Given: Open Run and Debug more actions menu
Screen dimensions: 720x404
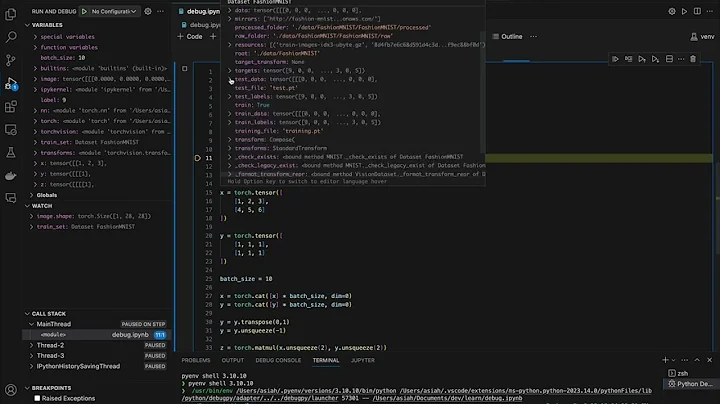Looking at the screenshot, I should (x=160, y=11).
